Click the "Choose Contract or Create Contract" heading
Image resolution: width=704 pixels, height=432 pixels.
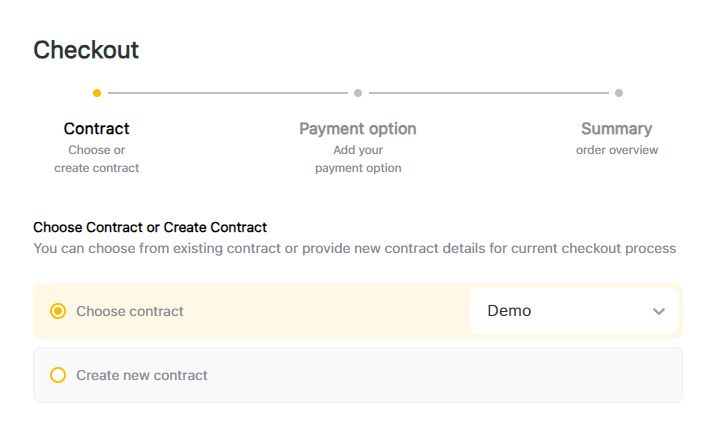[150, 227]
